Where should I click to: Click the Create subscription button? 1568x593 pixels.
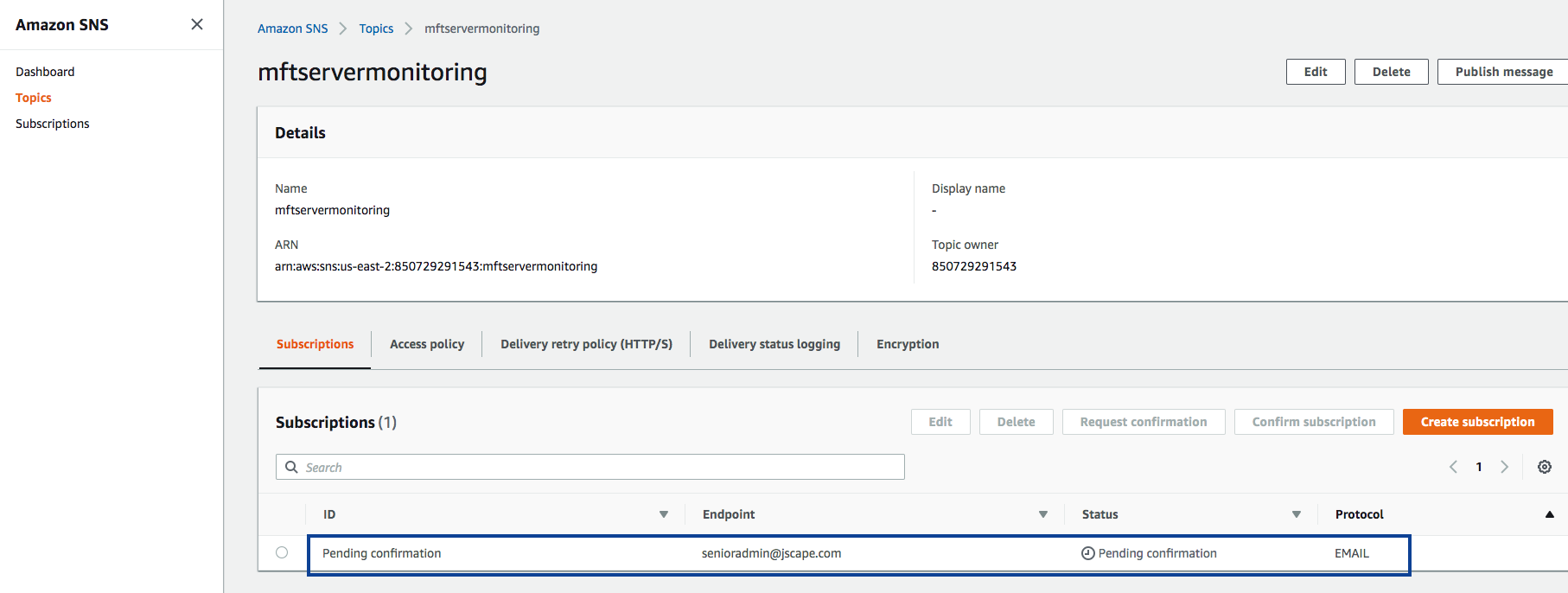(1476, 422)
